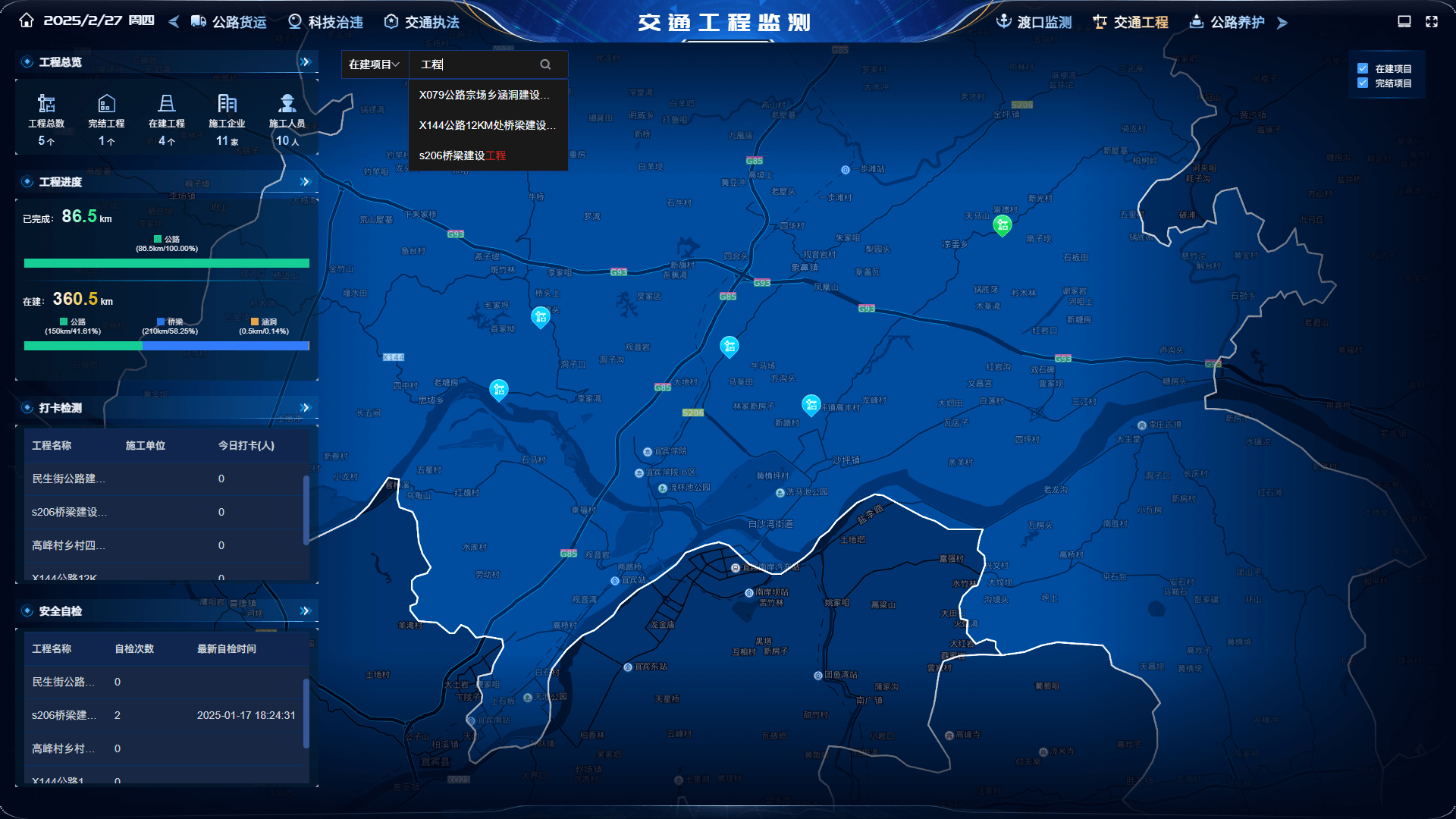Click the screen display icon in top right
This screenshot has height=819, width=1456.
click(x=1404, y=21)
